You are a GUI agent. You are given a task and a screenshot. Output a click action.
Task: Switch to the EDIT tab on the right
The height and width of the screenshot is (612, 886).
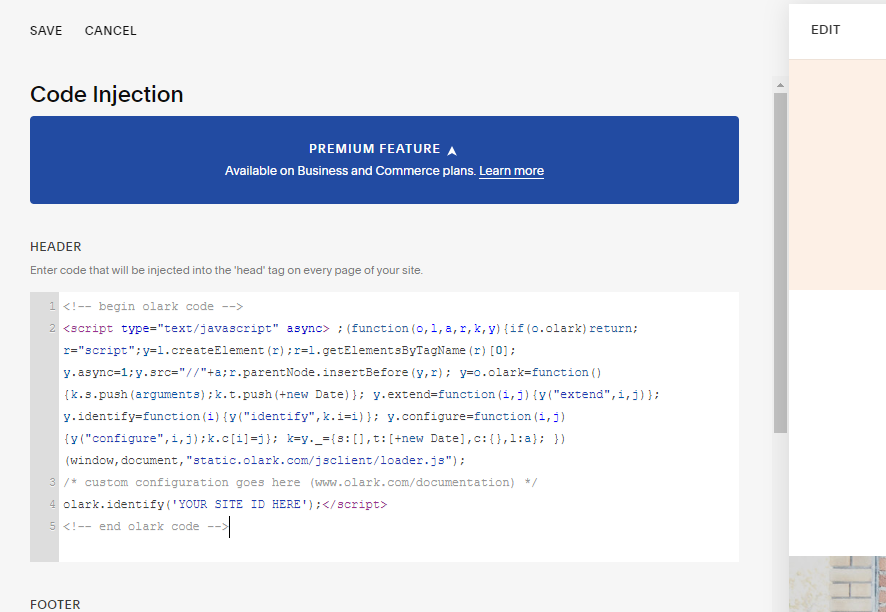[x=825, y=30]
